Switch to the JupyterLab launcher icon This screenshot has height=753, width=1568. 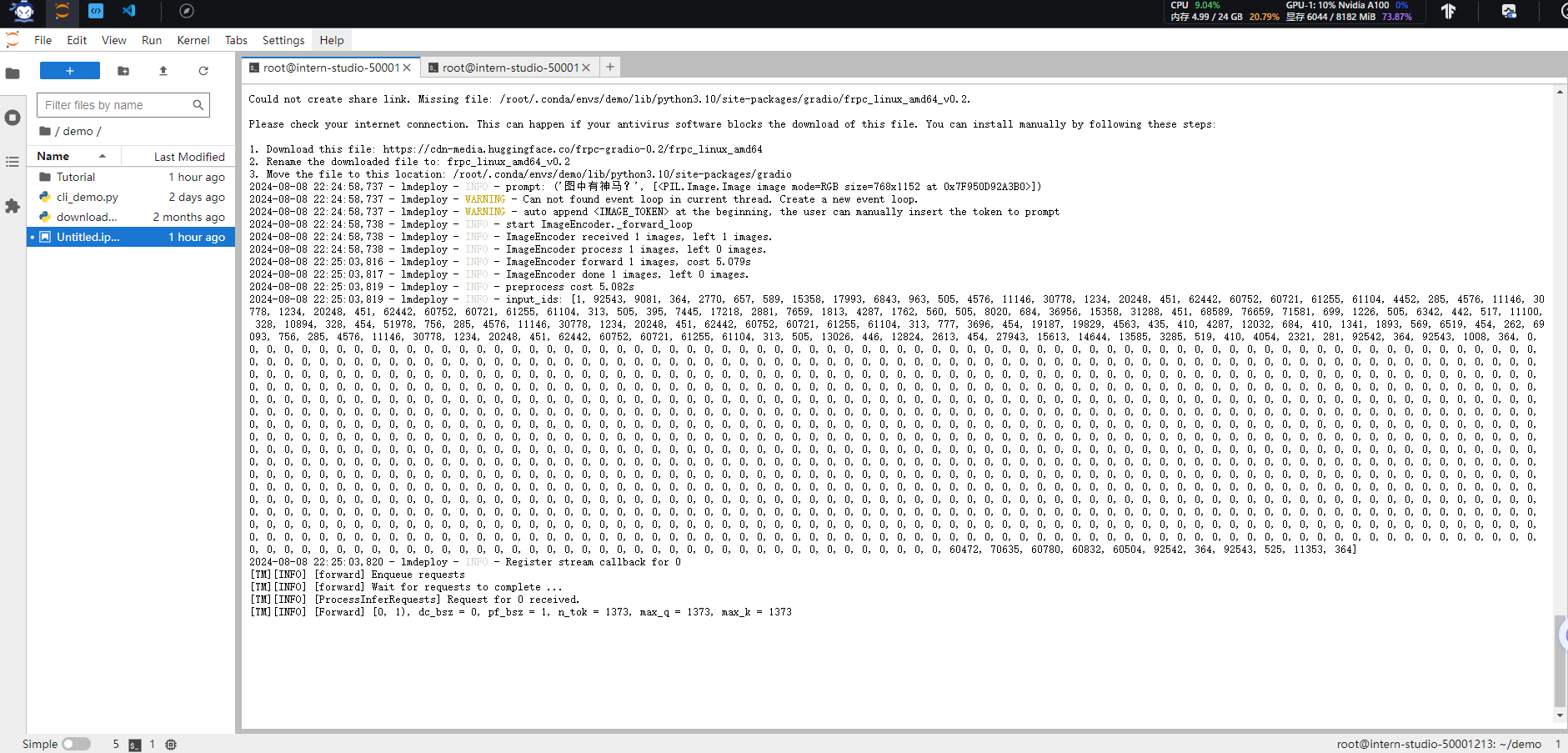[63, 12]
